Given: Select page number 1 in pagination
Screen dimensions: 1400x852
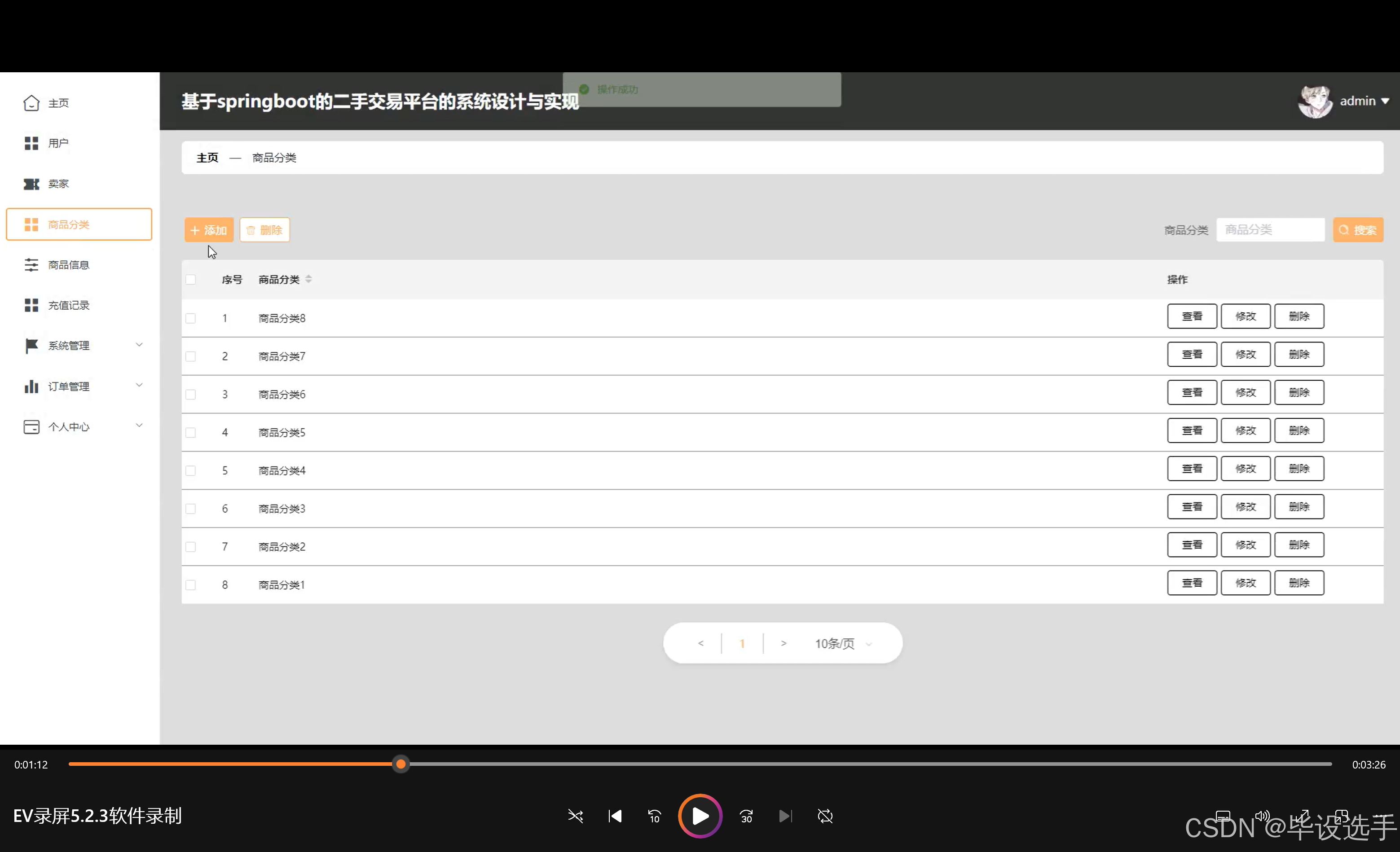Looking at the screenshot, I should click(742, 644).
